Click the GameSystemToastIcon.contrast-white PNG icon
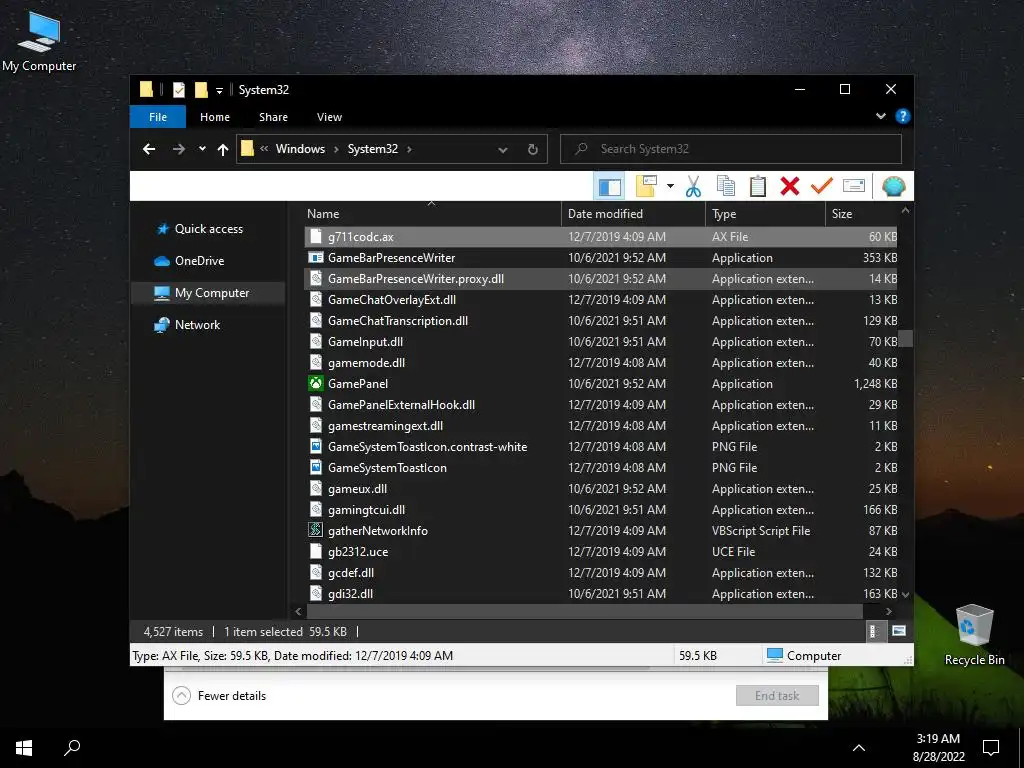 pyautogui.click(x=315, y=446)
